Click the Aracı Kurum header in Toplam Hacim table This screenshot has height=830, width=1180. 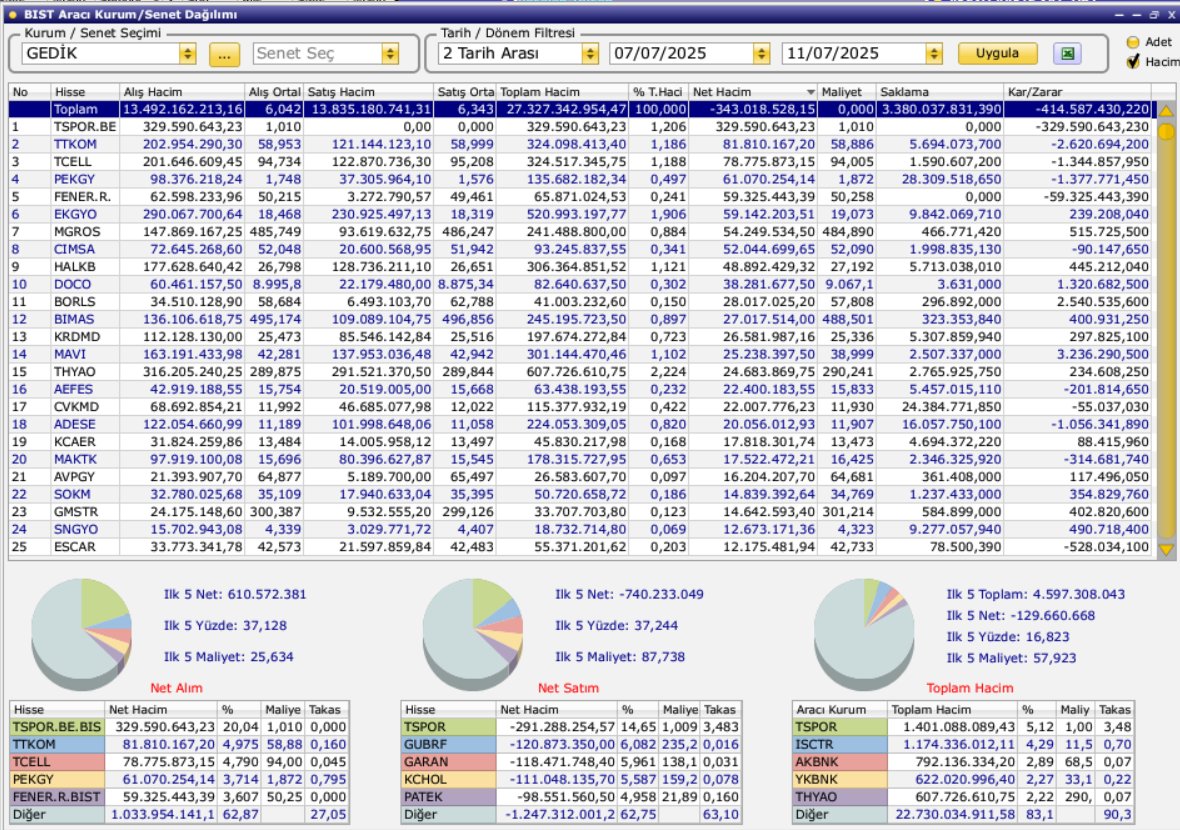pos(840,710)
